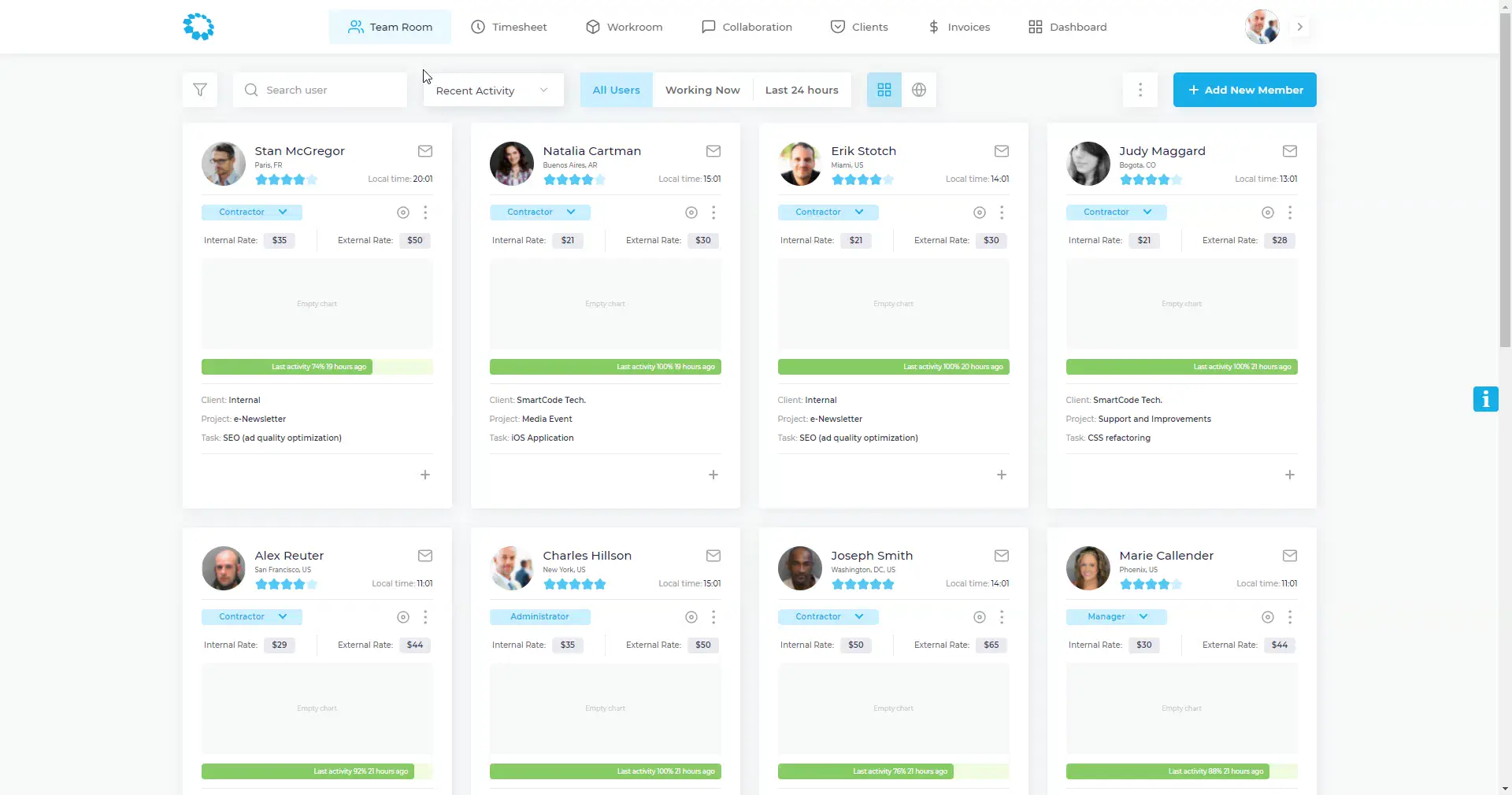Switch to grid card view

pyautogui.click(x=884, y=90)
